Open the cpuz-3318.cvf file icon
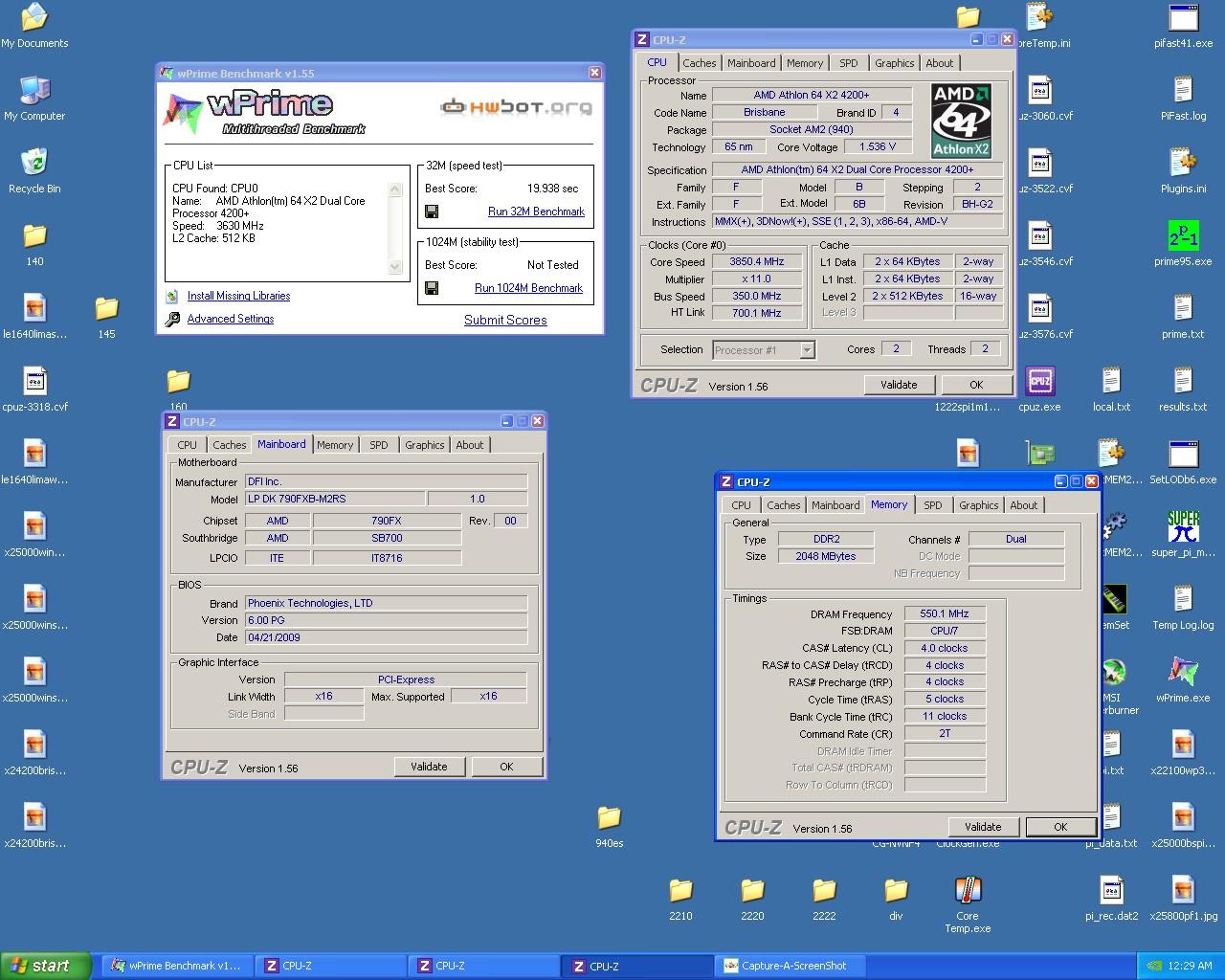This screenshot has height=980, width=1225. pos(34,390)
